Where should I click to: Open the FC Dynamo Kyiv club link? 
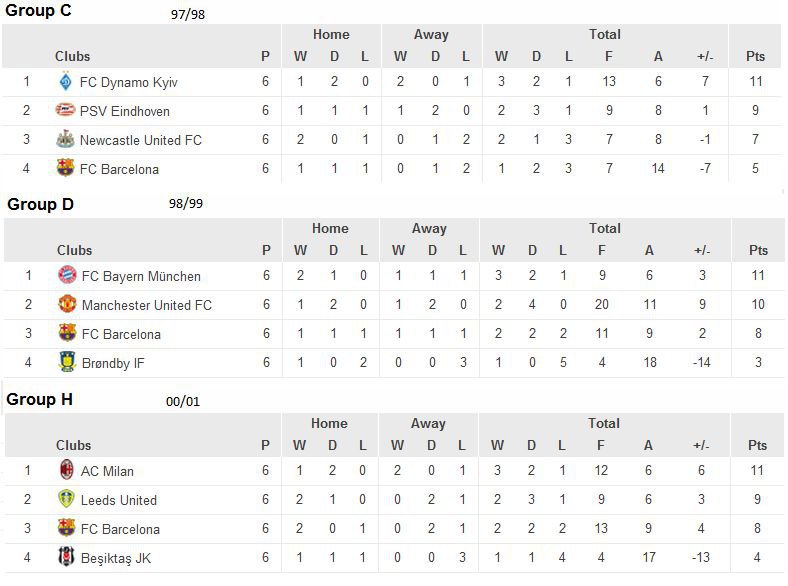(x=129, y=82)
